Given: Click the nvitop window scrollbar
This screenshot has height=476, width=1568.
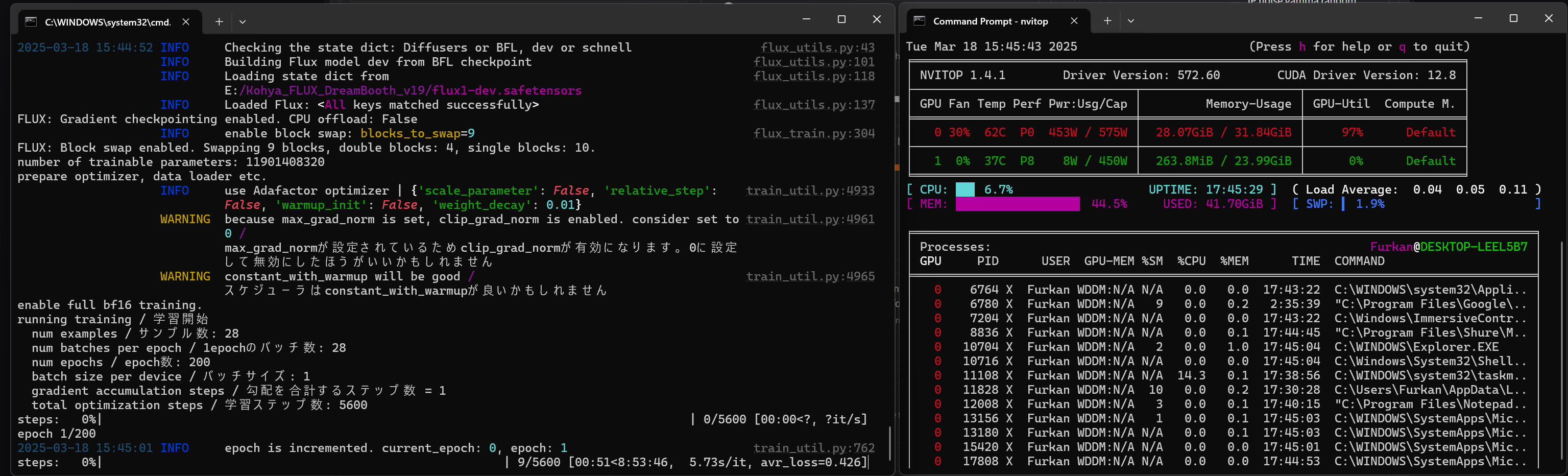Looking at the screenshot, I should tap(1562, 350).
